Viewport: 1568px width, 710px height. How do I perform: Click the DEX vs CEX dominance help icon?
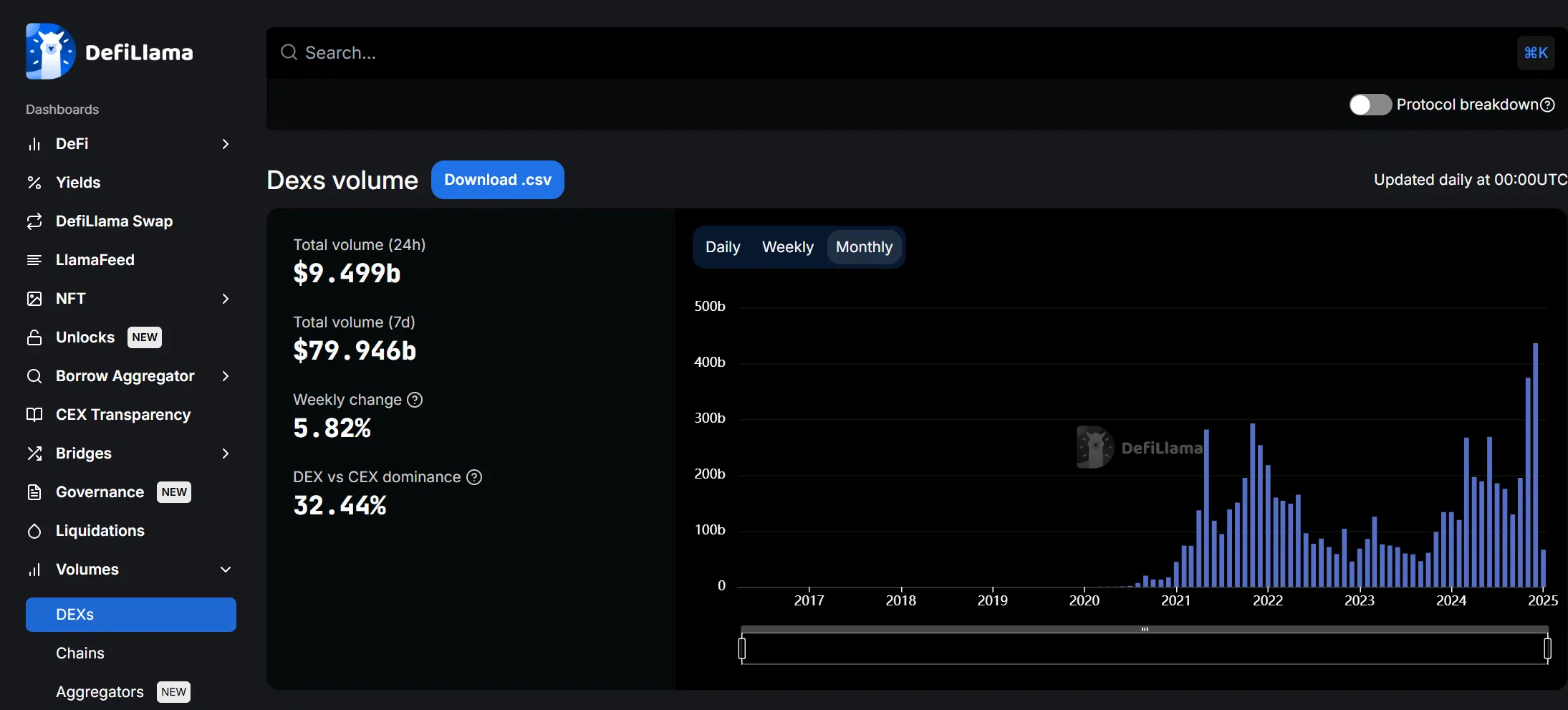point(474,477)
